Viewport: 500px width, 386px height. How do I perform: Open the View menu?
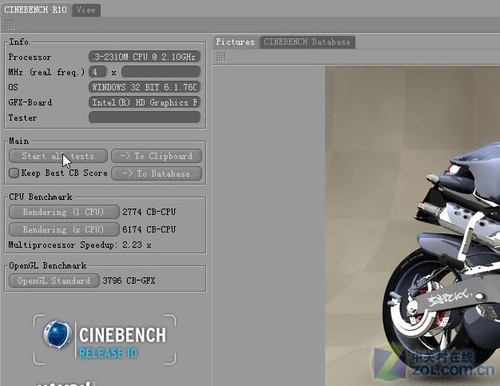(x=86, y=10)
